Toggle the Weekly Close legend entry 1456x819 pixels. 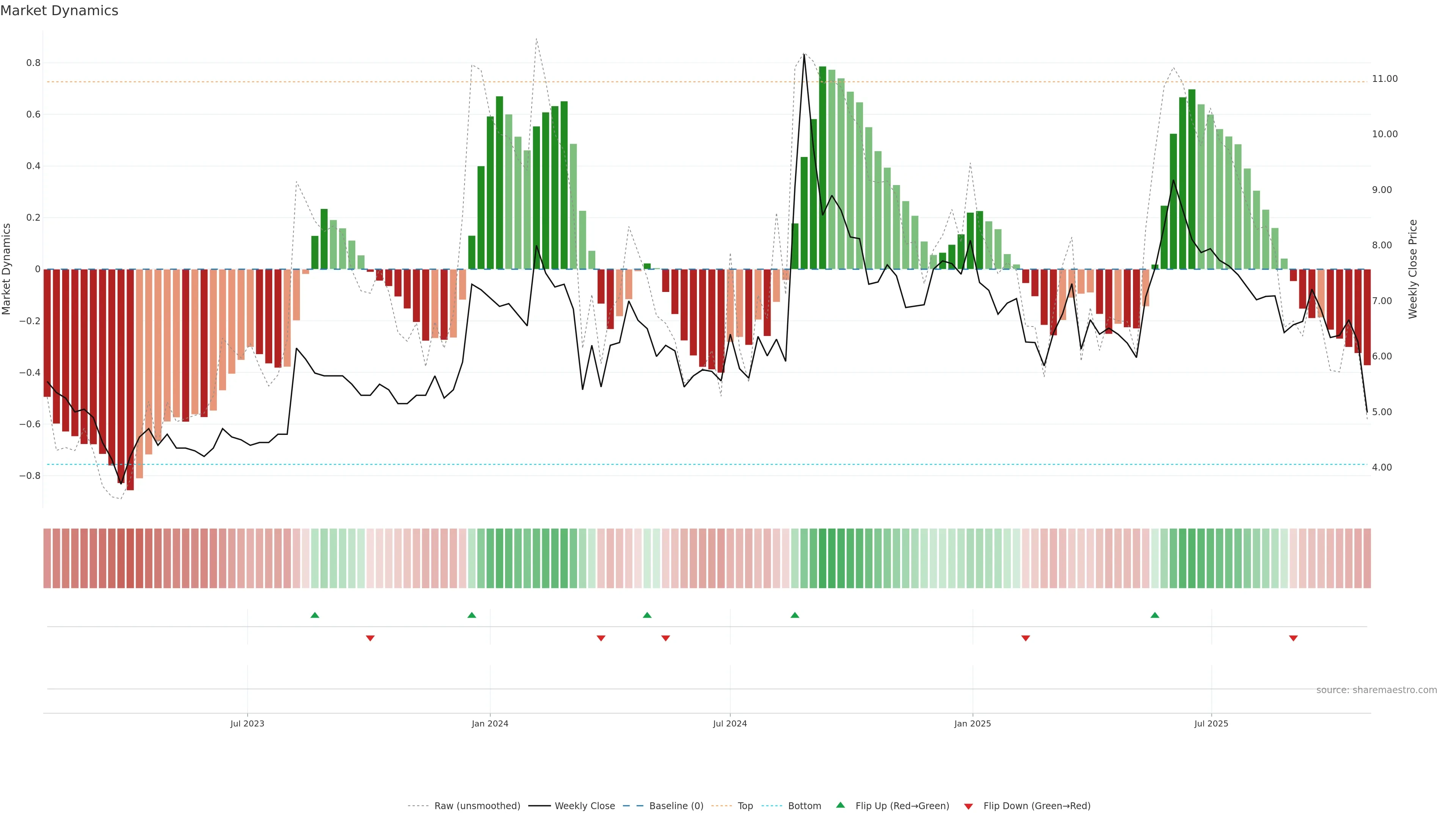pos(584,806)
